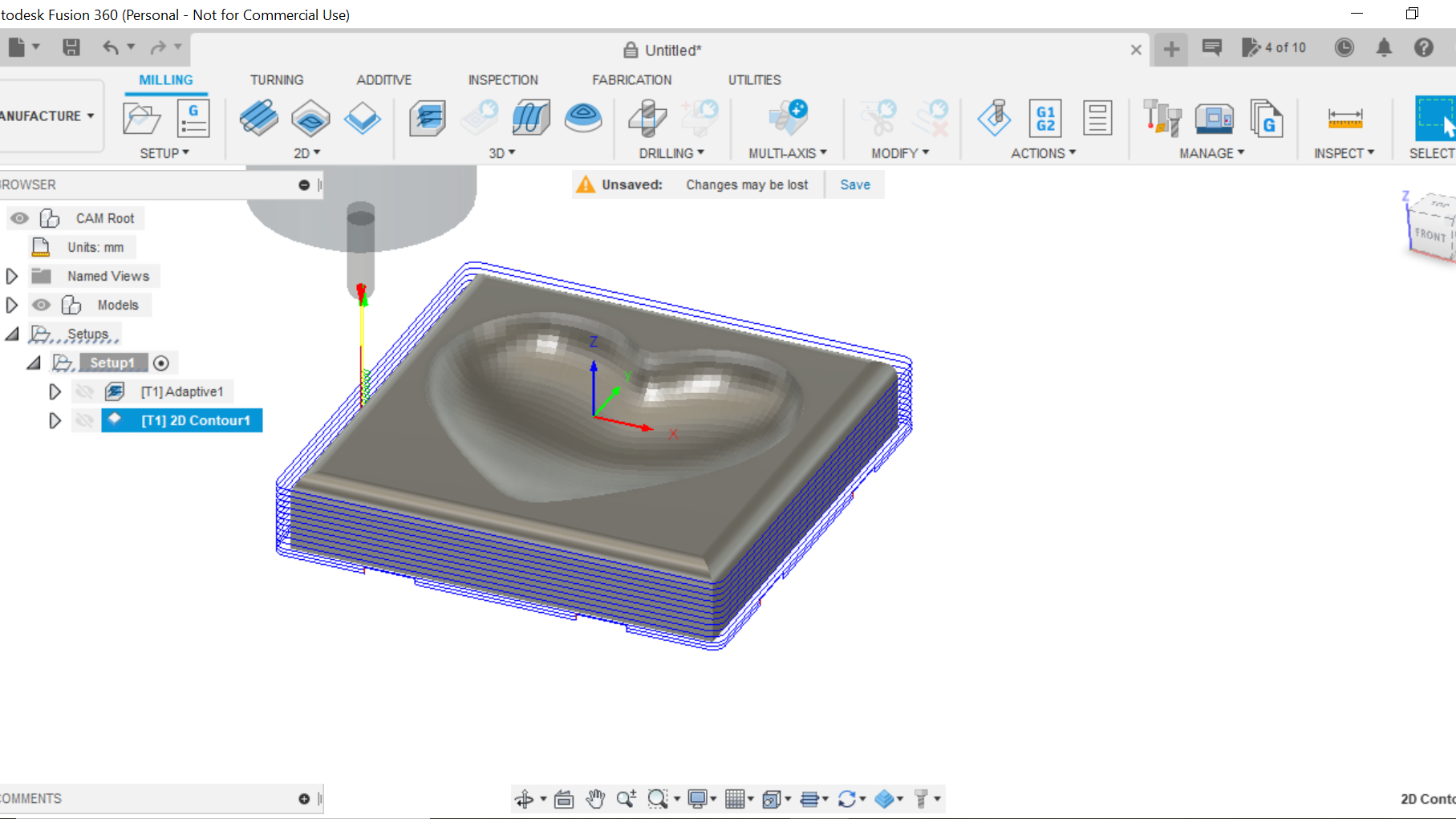Select the 2D Adaptive Clearing tool
Screen dimensions: 1456x819
point(258,118)
